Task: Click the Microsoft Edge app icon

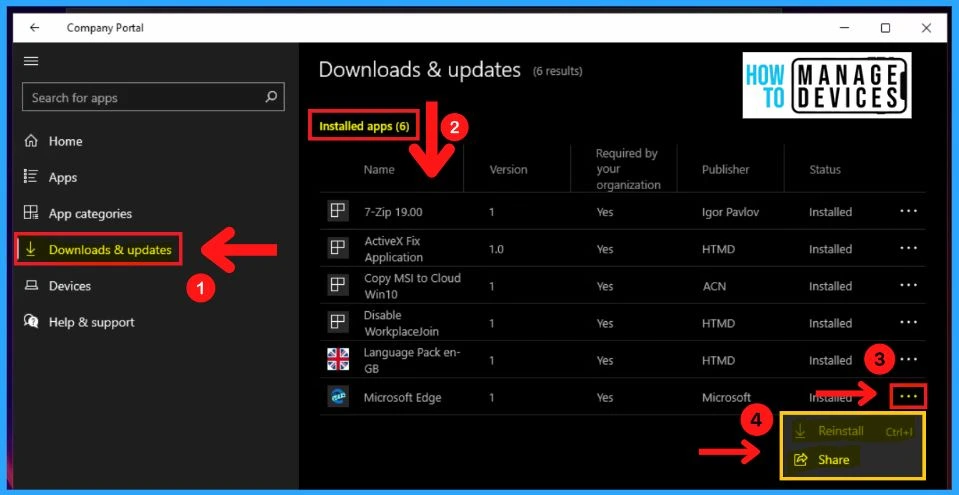Action: tap(338, 397)
